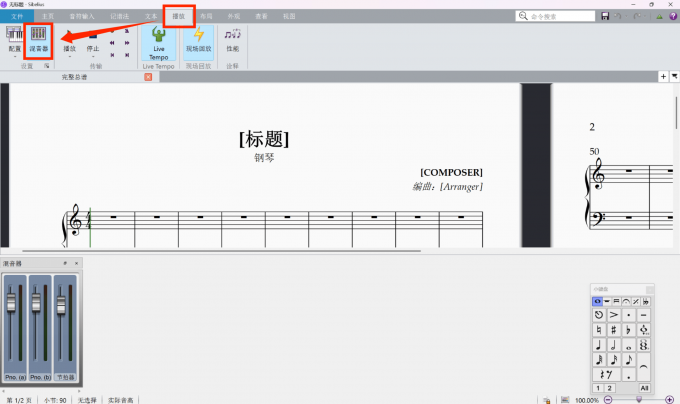
Task: Click the 编曲: [Arranger] text
Action: tap(447, 187)
